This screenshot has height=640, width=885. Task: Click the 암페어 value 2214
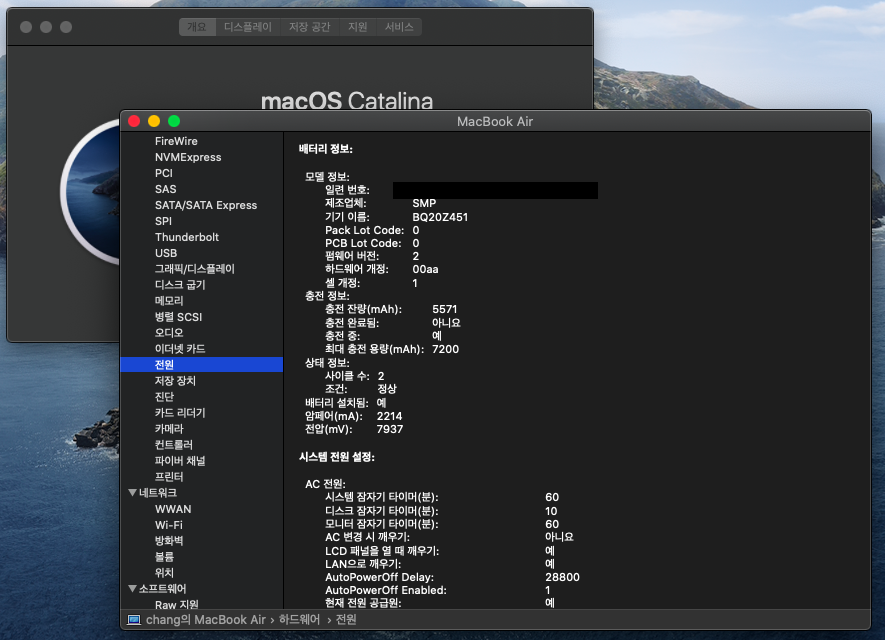tap(389, 417)
